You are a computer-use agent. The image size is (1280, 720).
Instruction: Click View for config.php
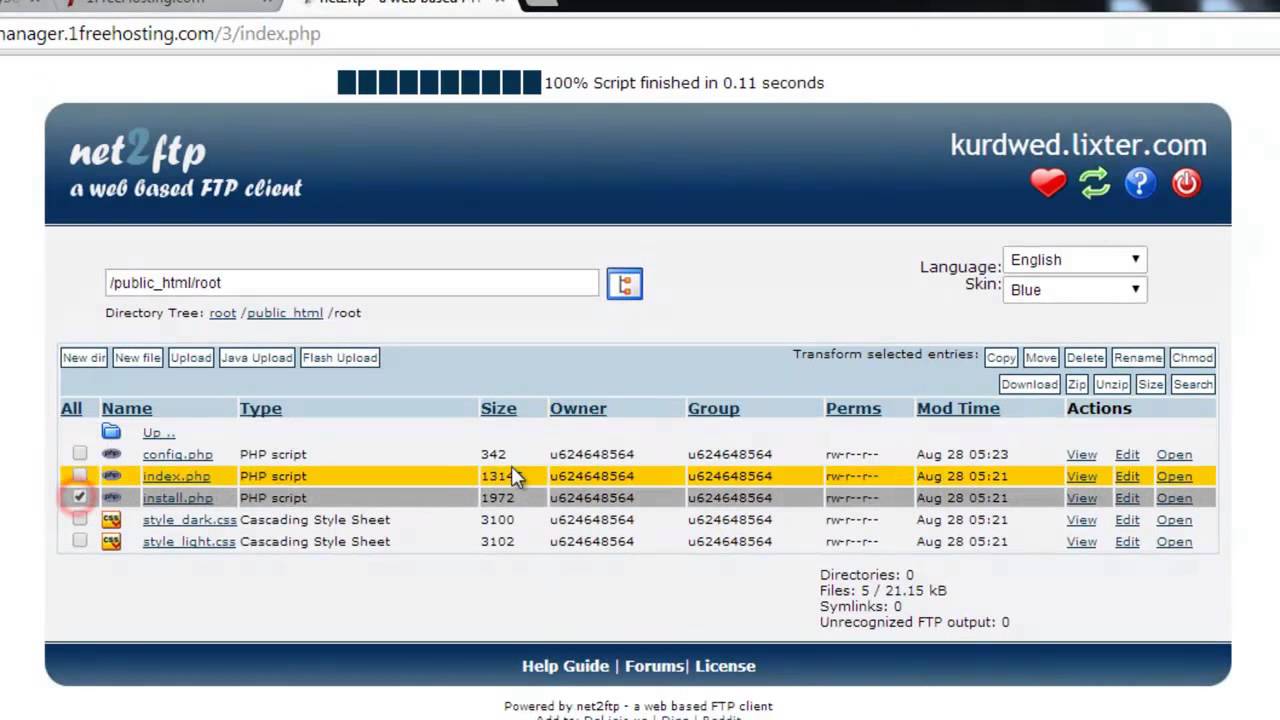[1081, 454]
